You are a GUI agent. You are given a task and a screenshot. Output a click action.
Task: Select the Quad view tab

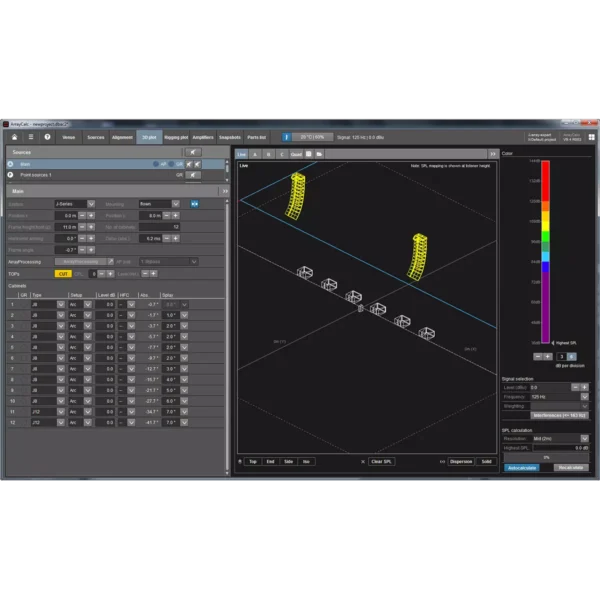pyautogui.click(x=296, y=154)
